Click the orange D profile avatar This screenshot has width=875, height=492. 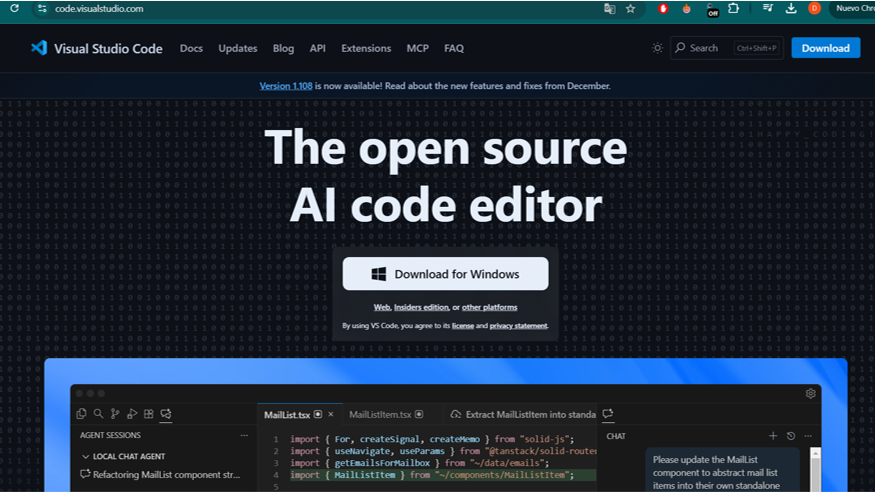pos(814,8)
